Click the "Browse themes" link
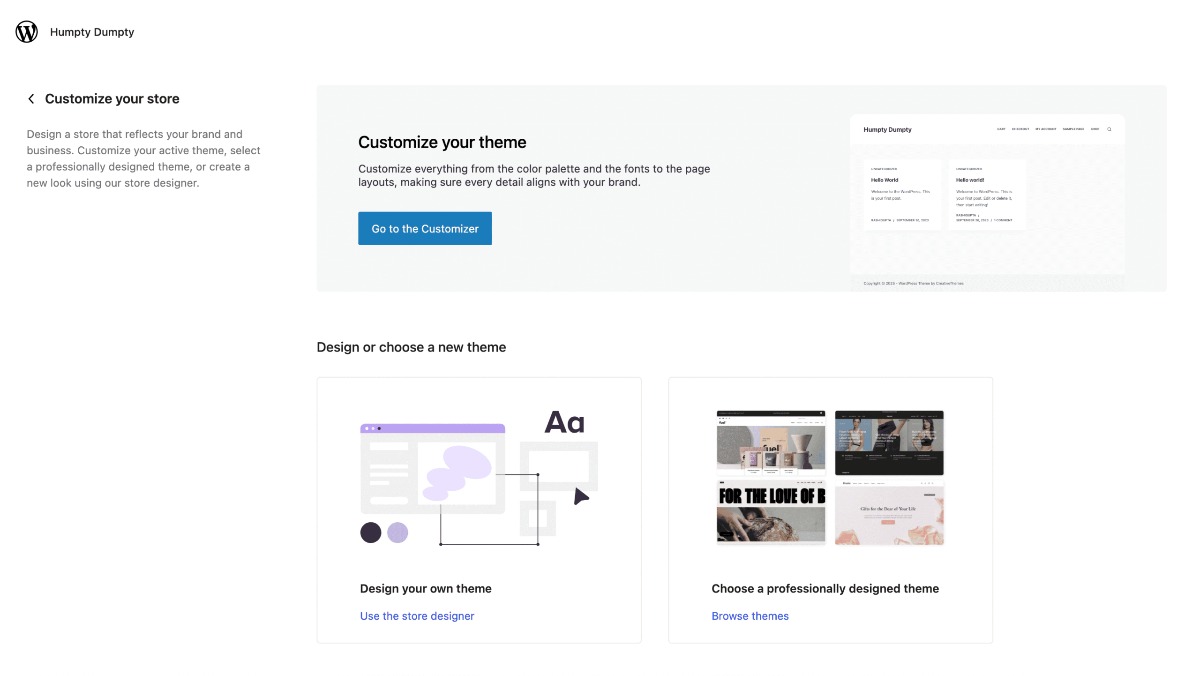1200x676 pixels. 750,616
